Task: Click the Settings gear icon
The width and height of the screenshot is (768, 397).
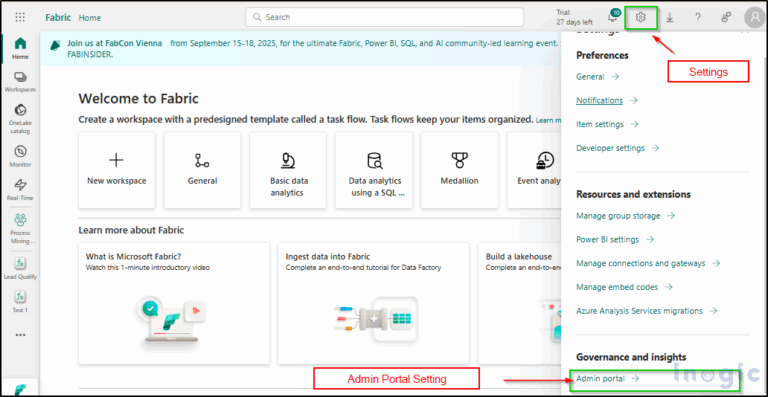Action: point(641,17)
